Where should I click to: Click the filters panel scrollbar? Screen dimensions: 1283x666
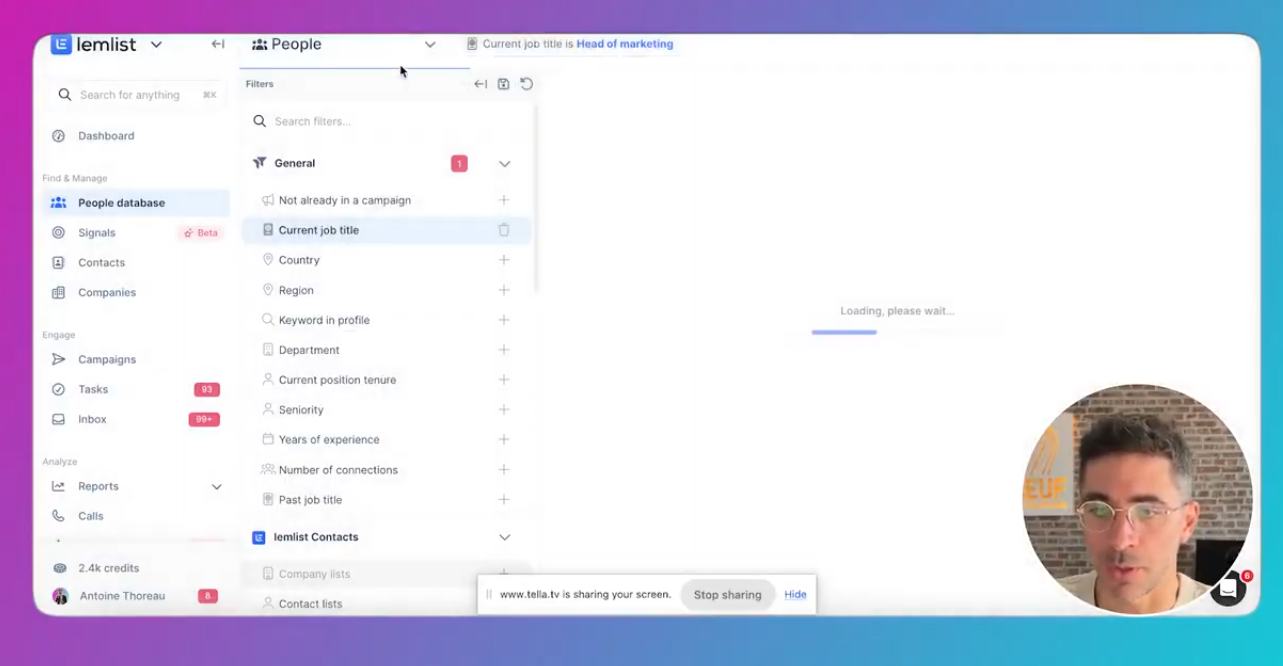(535, 200)
